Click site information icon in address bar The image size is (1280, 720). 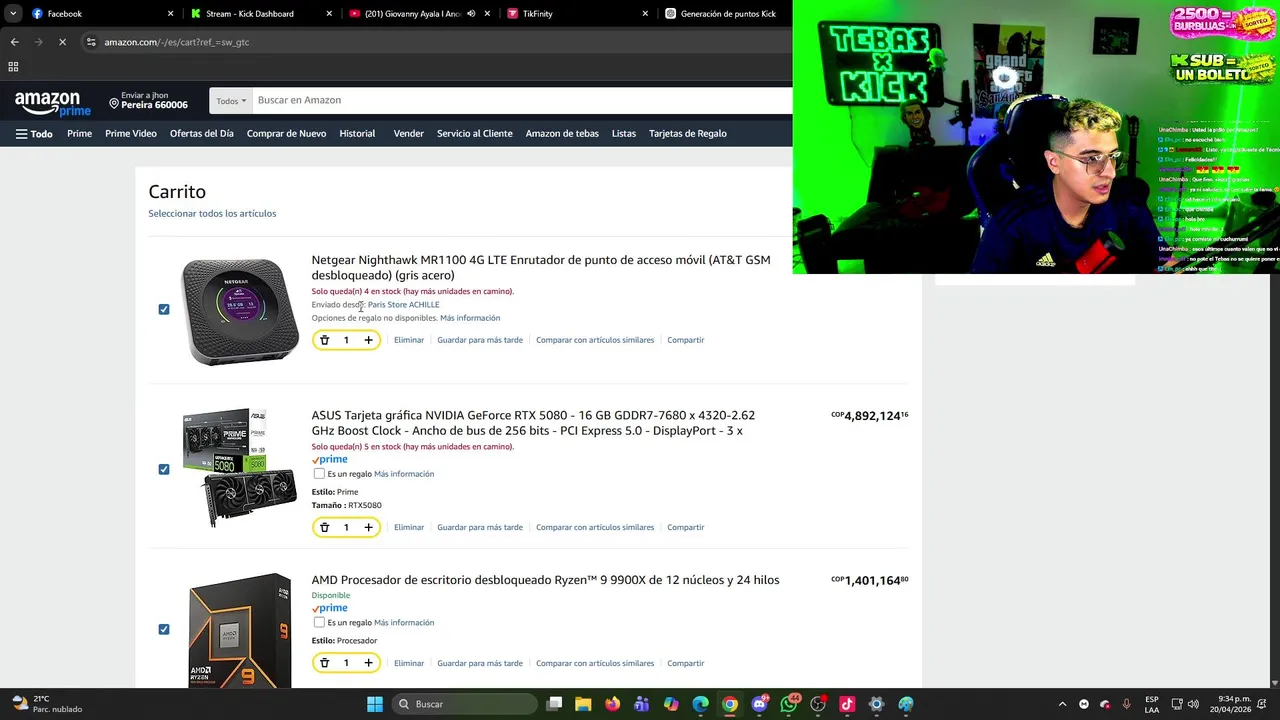(x=91, y=42)
